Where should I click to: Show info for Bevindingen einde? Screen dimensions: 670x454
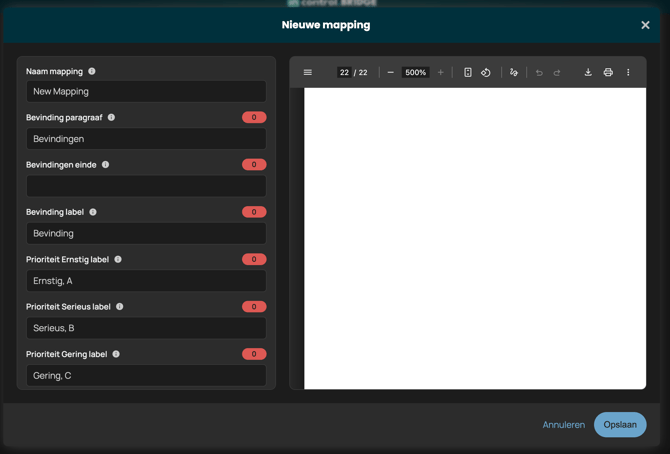105,165
